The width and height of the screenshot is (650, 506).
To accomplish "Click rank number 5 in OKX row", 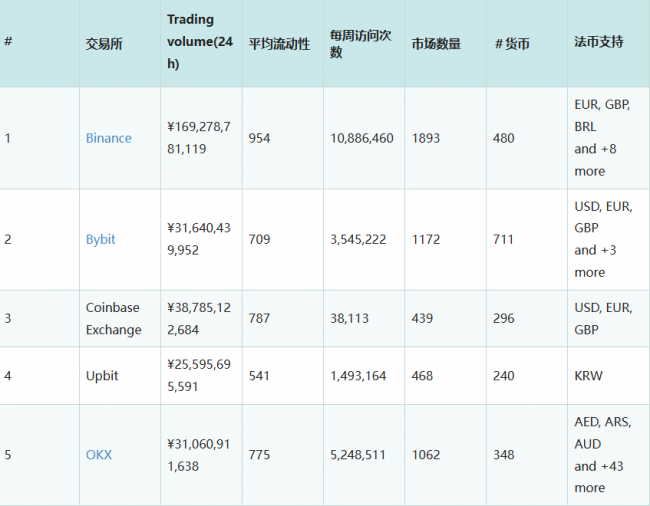I will (x=7, y=455).
